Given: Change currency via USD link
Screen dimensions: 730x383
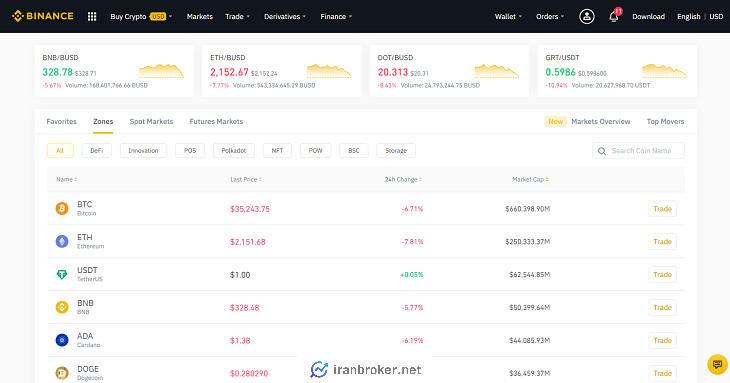Looking at the screenshot, I should click(x=716, y=16).
